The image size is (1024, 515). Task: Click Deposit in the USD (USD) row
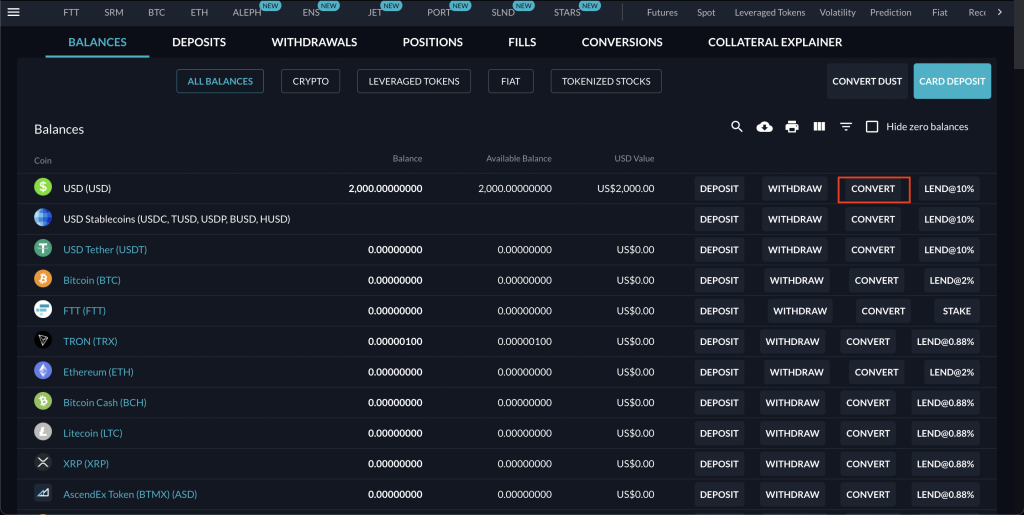coord(719,189)
